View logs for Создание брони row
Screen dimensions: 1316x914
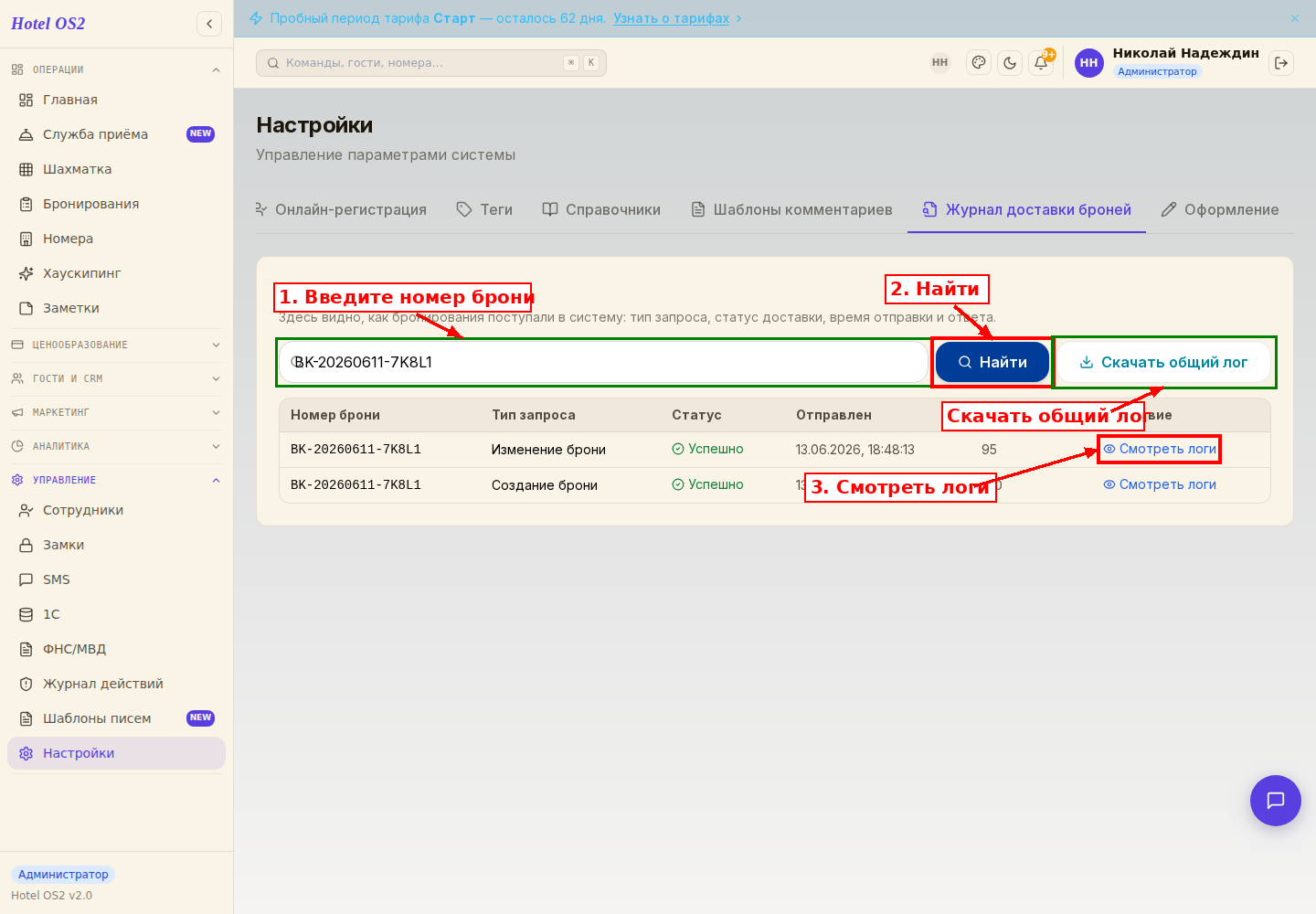click(x=1160, y=484)
